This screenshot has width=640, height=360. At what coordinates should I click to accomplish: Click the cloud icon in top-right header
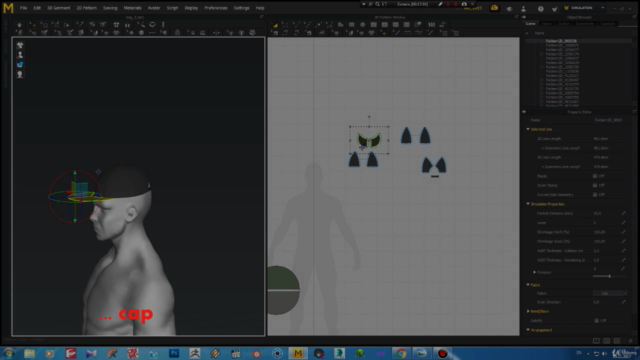click(494, 8)
